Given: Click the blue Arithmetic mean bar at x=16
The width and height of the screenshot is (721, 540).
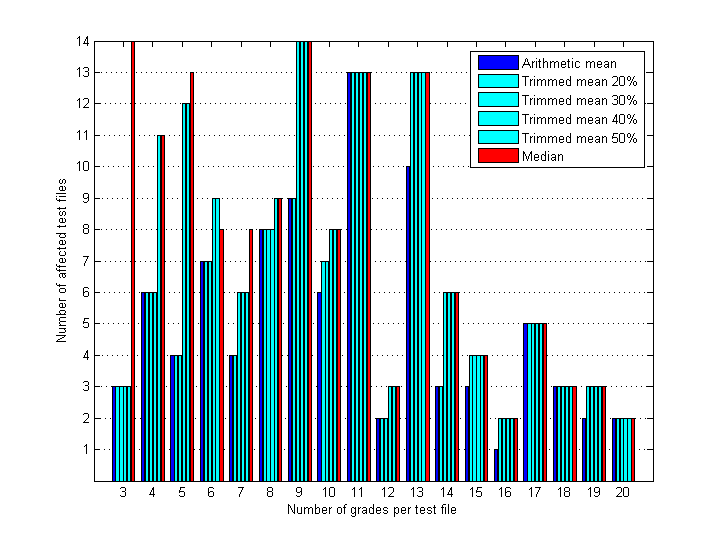Looking at the screenshot, I should coord(496,465).
